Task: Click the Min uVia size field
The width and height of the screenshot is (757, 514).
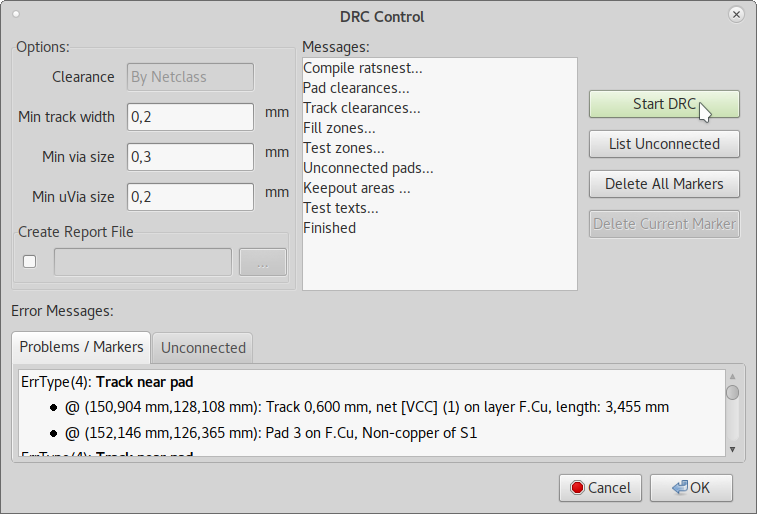Action: click(190, 197)
